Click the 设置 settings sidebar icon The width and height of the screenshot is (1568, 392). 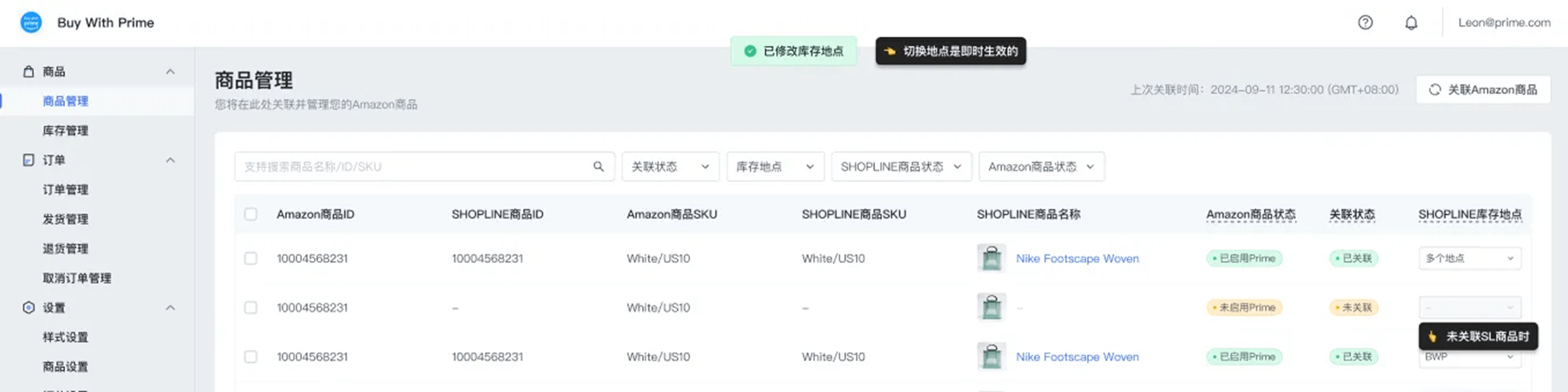click(29, 307)
